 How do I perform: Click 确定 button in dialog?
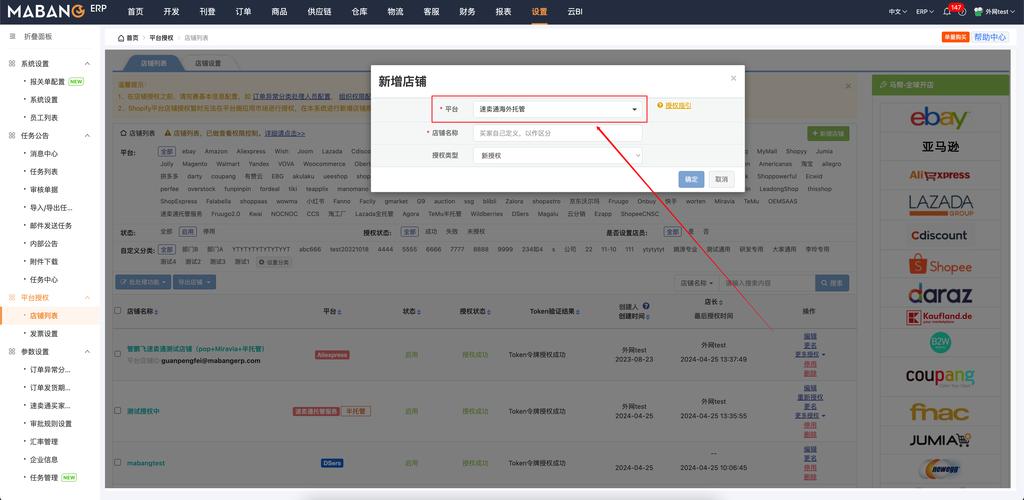pyautogui.click(x=691, y=180)
